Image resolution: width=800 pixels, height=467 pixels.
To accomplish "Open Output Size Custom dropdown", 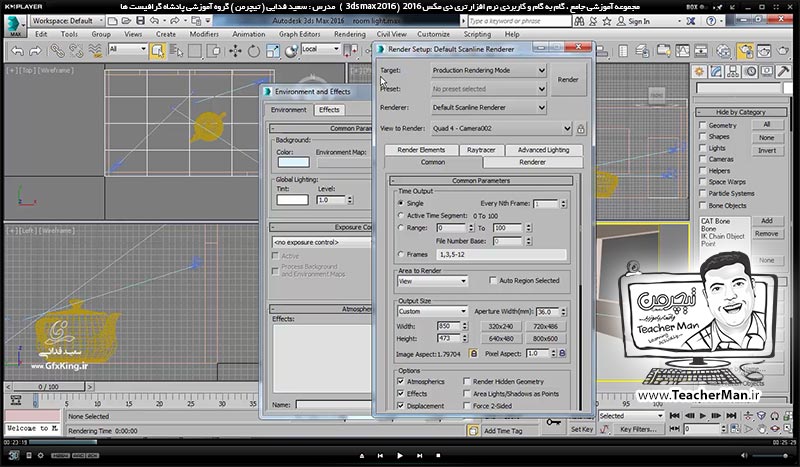I will [432, 311].
